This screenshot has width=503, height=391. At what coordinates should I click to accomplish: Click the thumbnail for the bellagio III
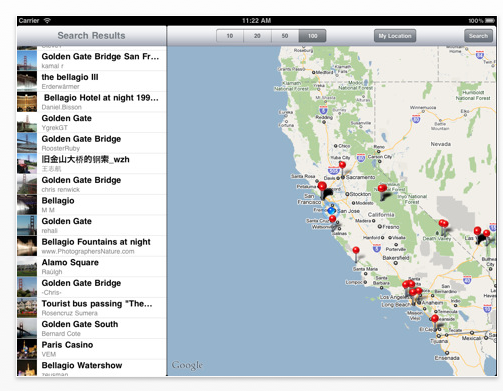pos(27,81)
